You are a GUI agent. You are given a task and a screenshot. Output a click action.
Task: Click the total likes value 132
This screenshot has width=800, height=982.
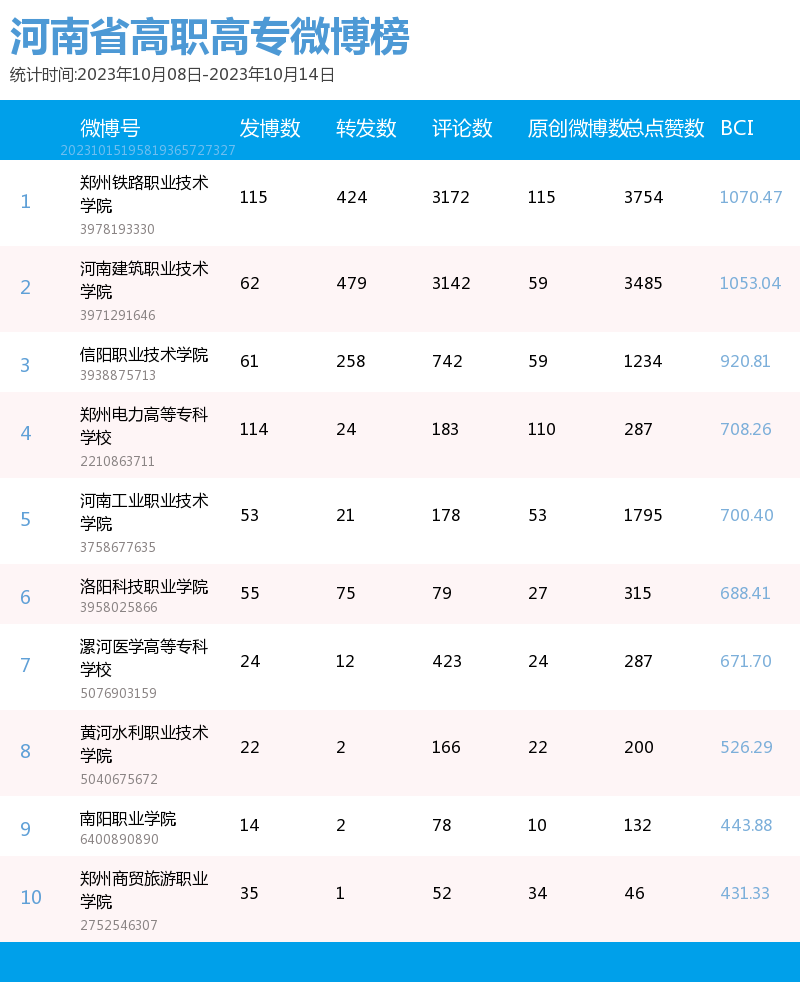(638, 825)
